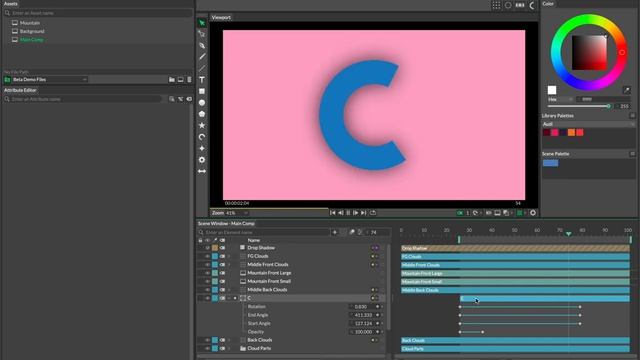Screen dimensions: 640x360
Task: Select the double-arrow tool in toolbar
Action: point(202,171)
